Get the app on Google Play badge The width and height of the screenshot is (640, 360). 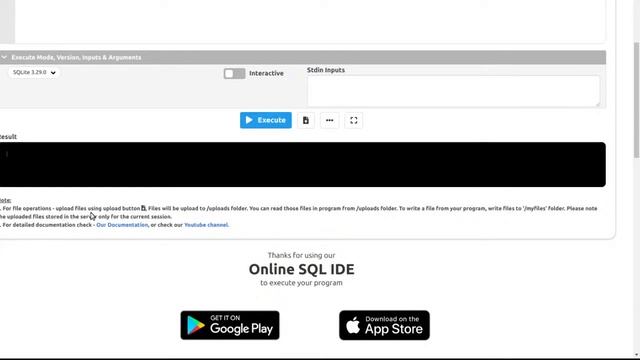pyautogui.click(x=230, y=325)
